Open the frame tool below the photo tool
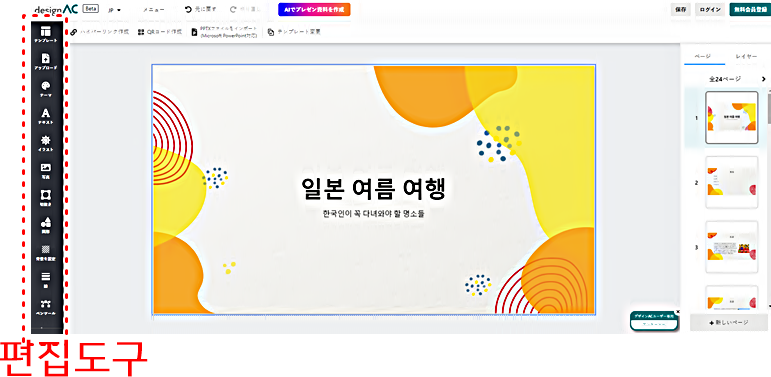 [45, 199]
